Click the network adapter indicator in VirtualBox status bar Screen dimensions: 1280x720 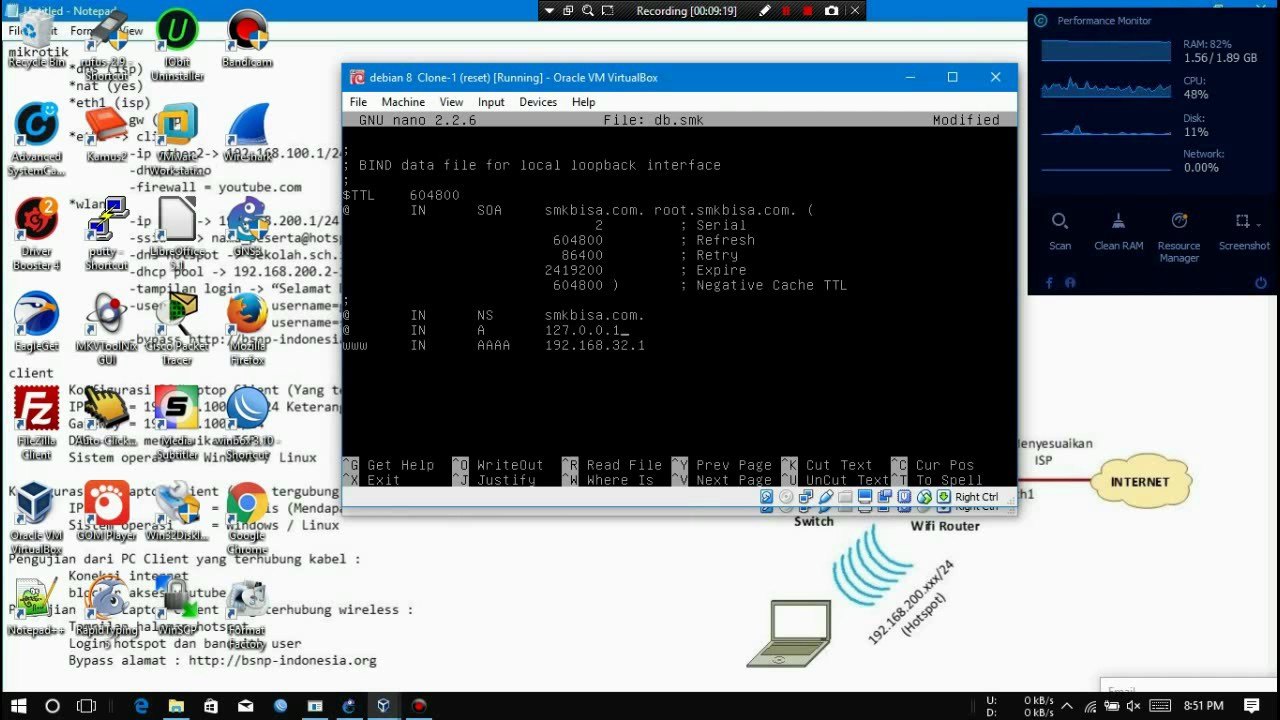[x=806, y=497]
